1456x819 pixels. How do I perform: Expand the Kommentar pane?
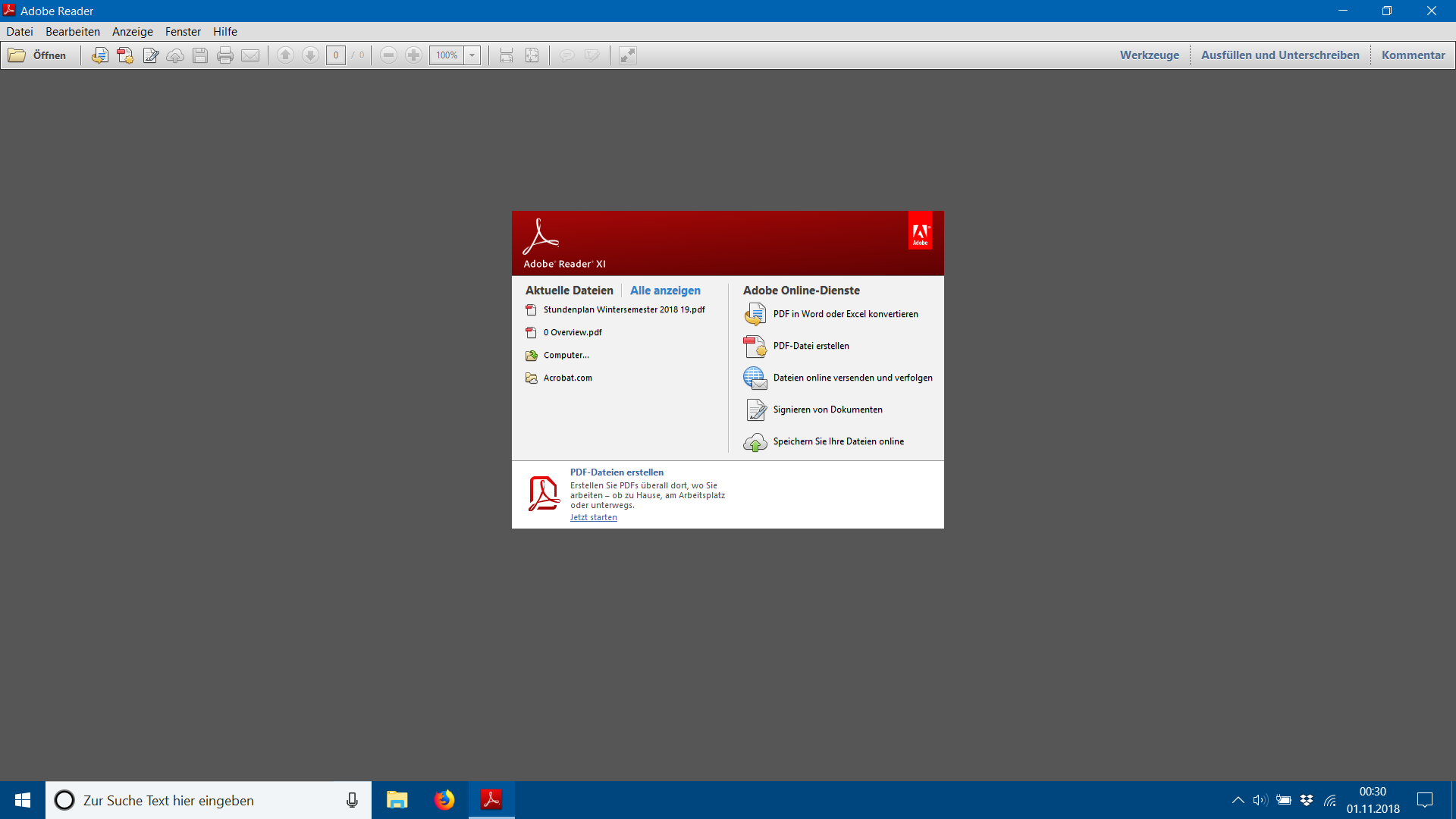tap(1413, 55)
